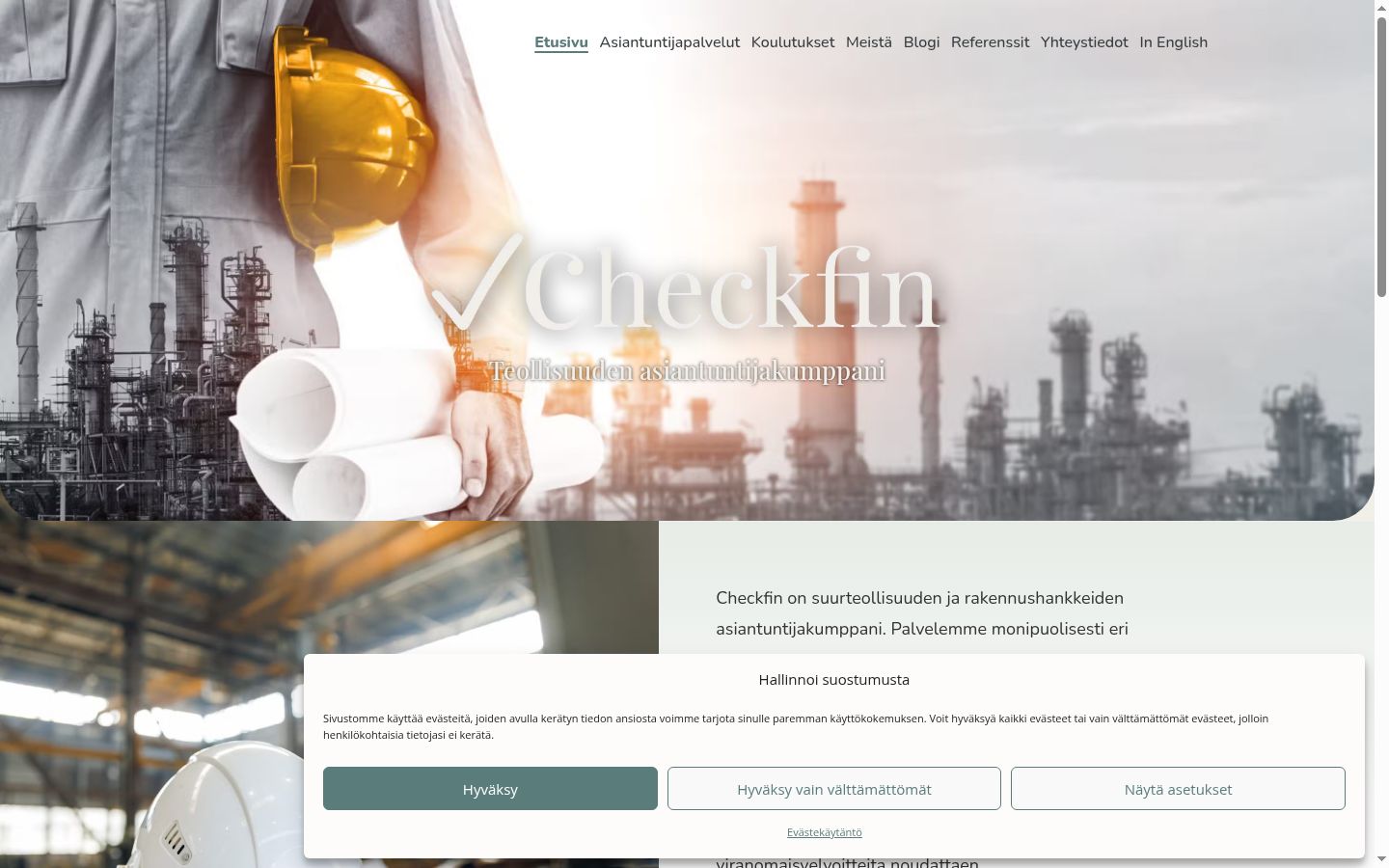This screenshot has width=1389, height=868.
Task: Go to Yhteystiedot contact page
Action: click(1084, 42)
